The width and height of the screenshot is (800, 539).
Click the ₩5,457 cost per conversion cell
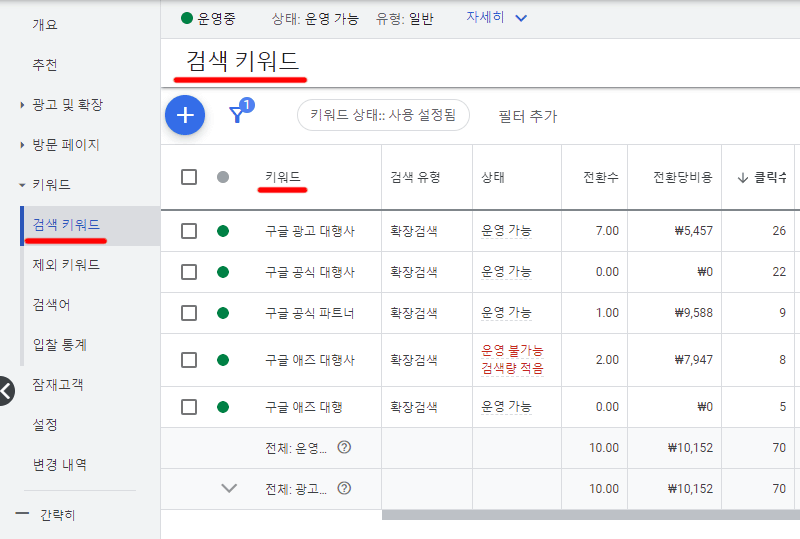point(693,231)
